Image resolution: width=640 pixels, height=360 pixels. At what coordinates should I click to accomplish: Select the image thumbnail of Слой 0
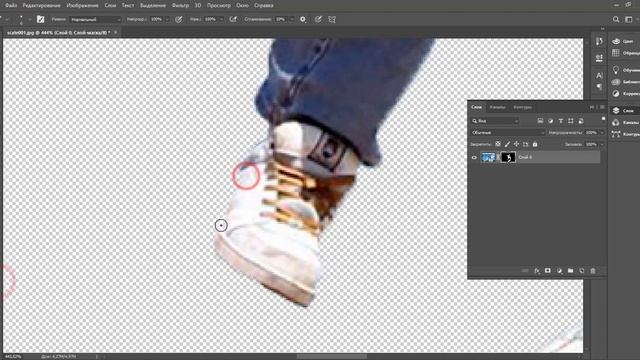(488, 158)
